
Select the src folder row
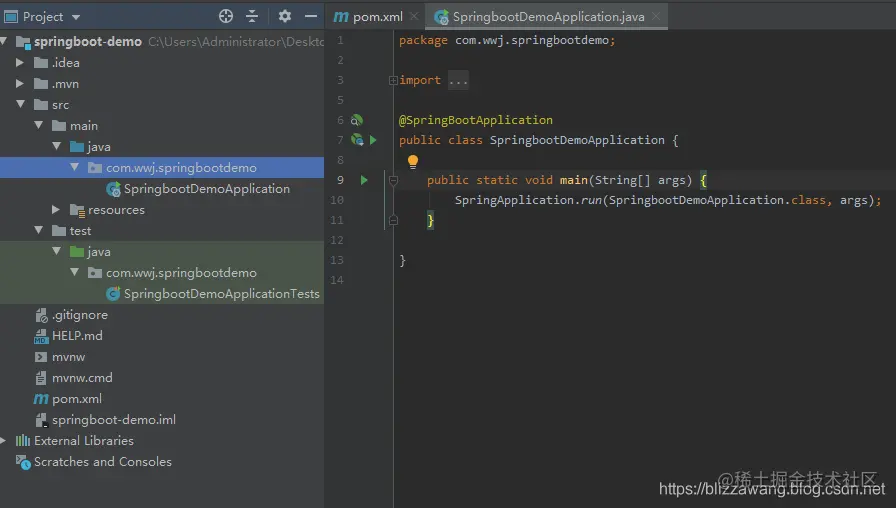pos(162,105)
